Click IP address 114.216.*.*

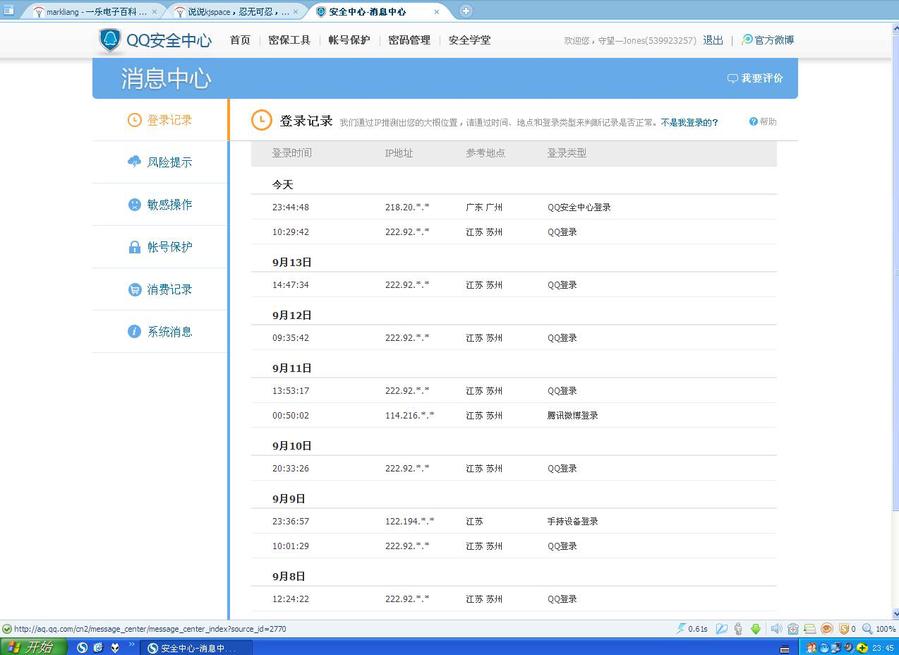point(409,416)
